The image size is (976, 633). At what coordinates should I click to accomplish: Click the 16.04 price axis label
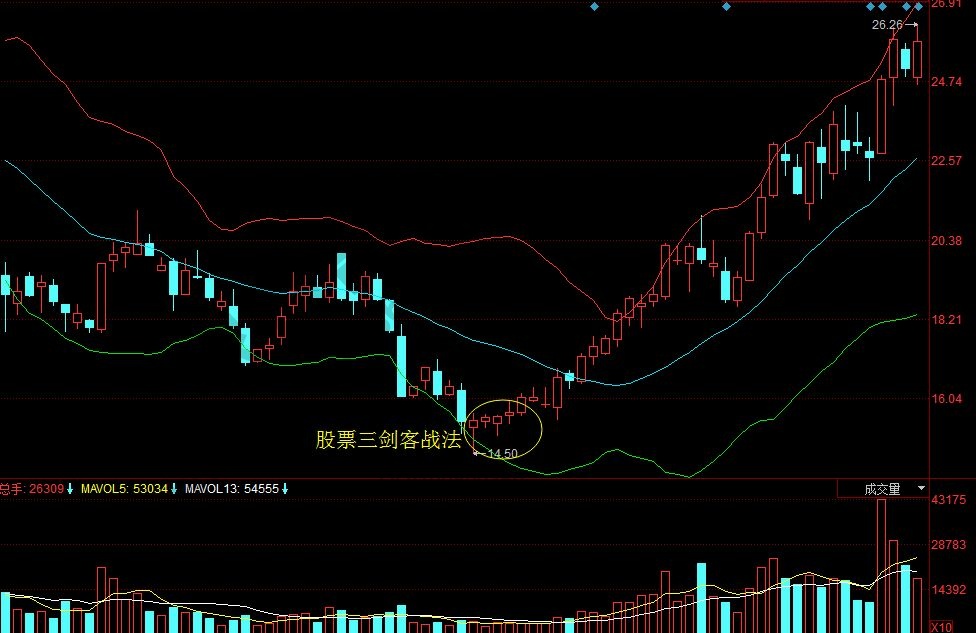point(947,399)
